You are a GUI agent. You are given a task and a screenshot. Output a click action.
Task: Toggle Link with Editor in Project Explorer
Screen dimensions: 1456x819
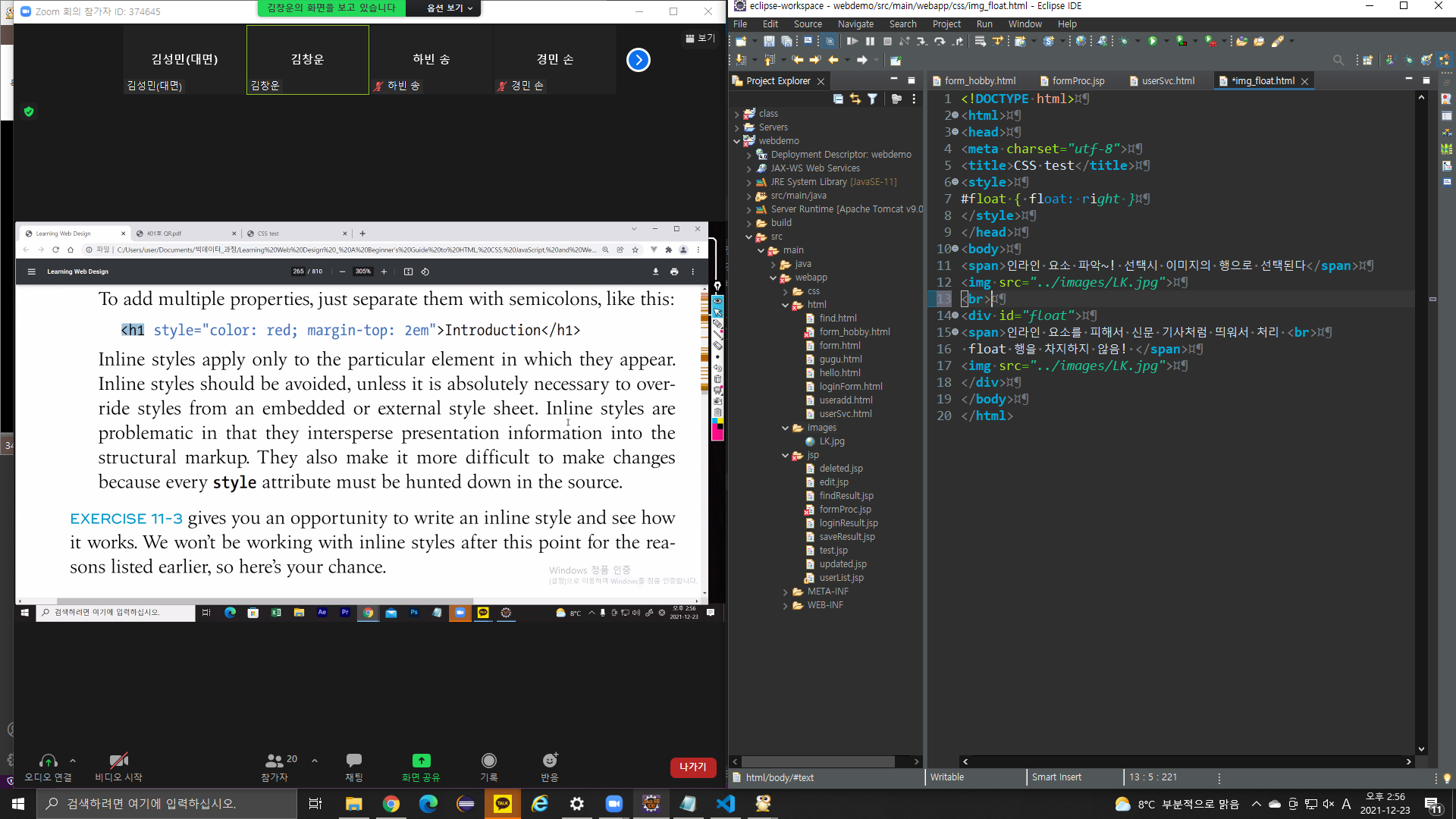(855, 99)
